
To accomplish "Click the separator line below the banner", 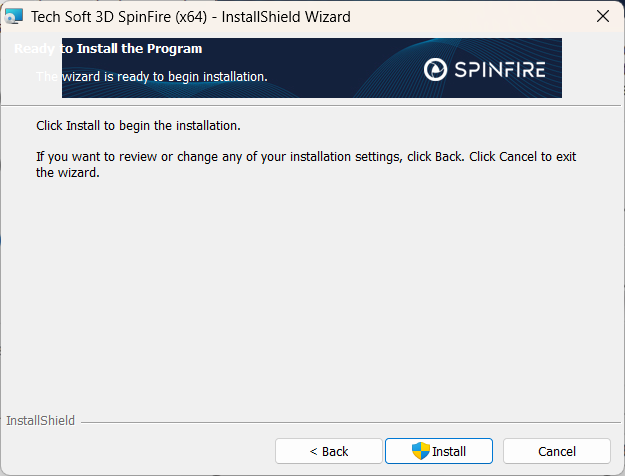I will pyautogui.click(x=312, y=105).
